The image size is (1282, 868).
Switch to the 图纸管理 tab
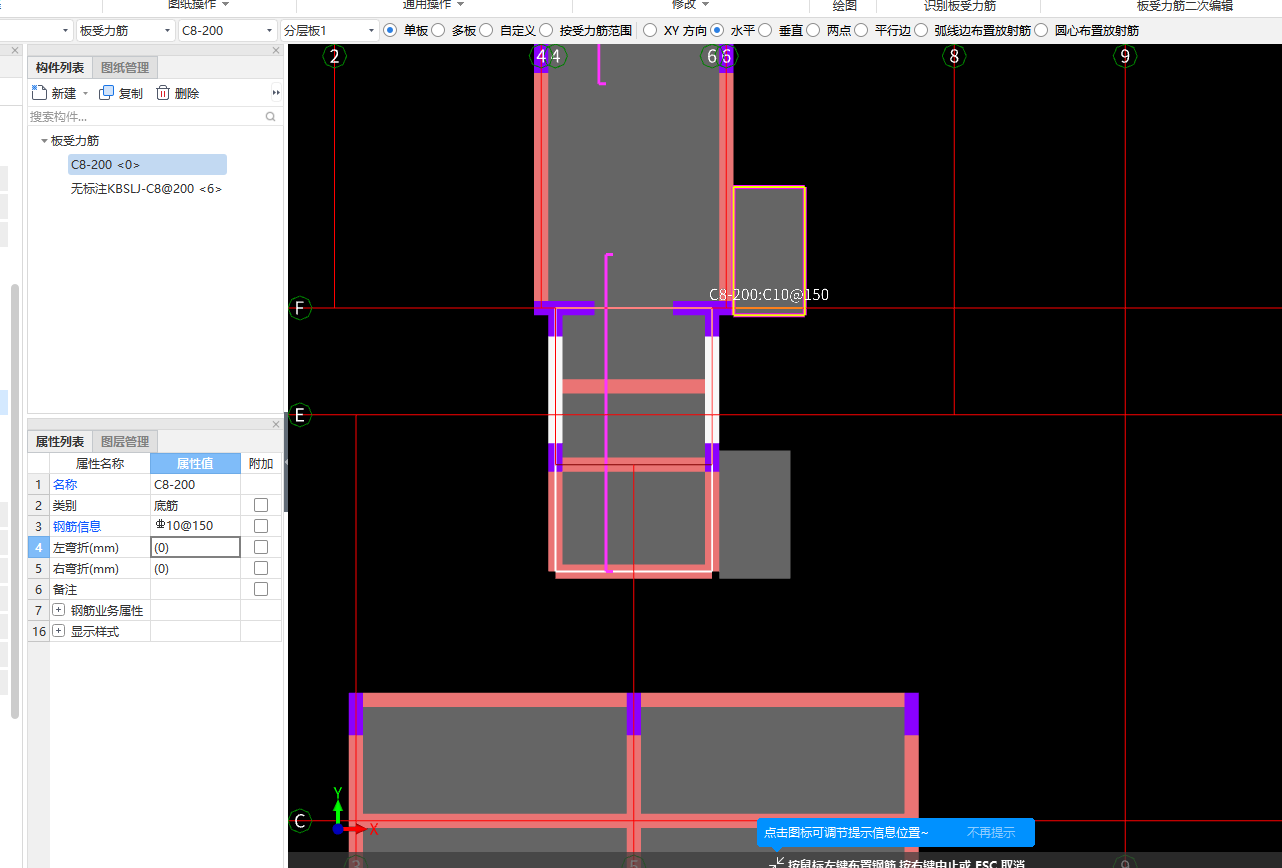click(125, 68)
